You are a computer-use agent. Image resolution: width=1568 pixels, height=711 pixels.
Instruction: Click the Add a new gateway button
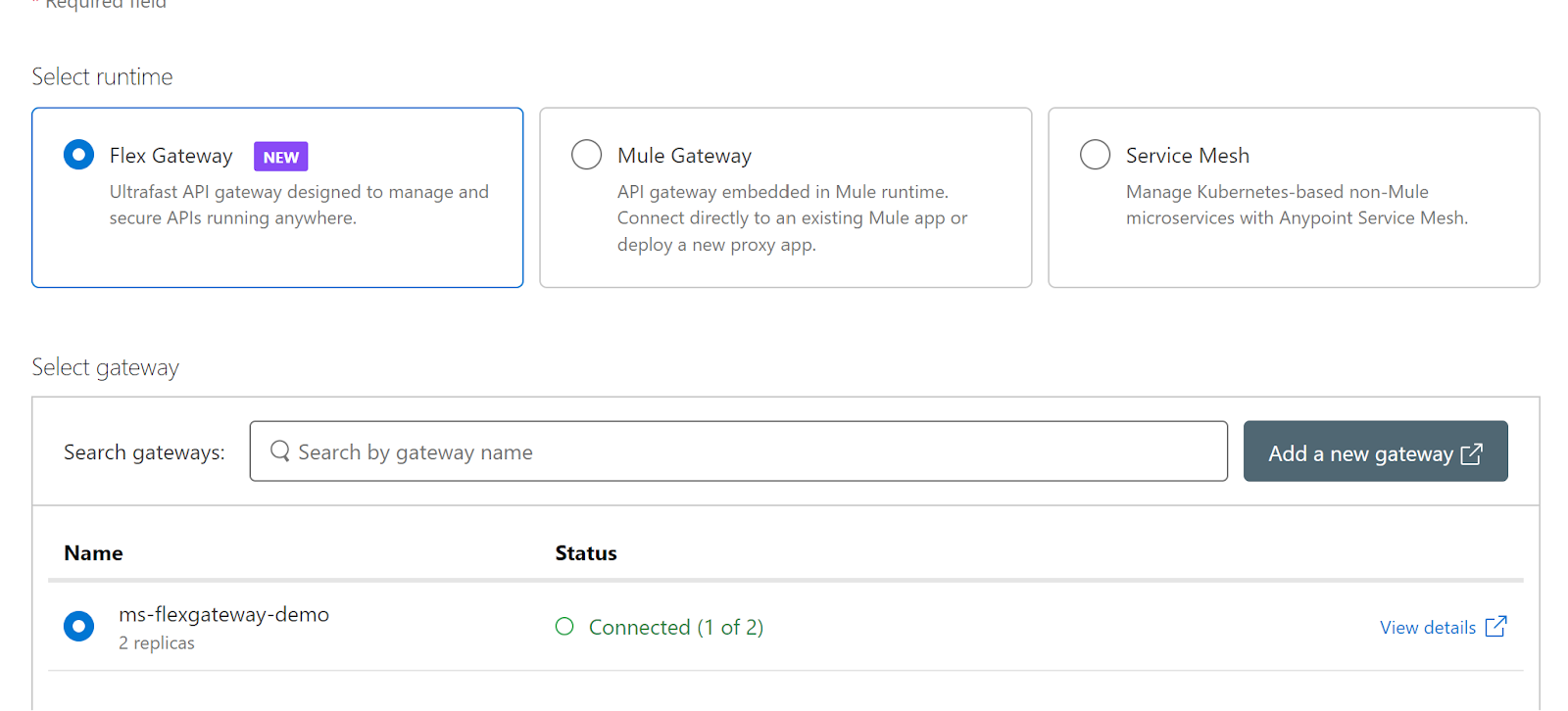click(1375, 451)
